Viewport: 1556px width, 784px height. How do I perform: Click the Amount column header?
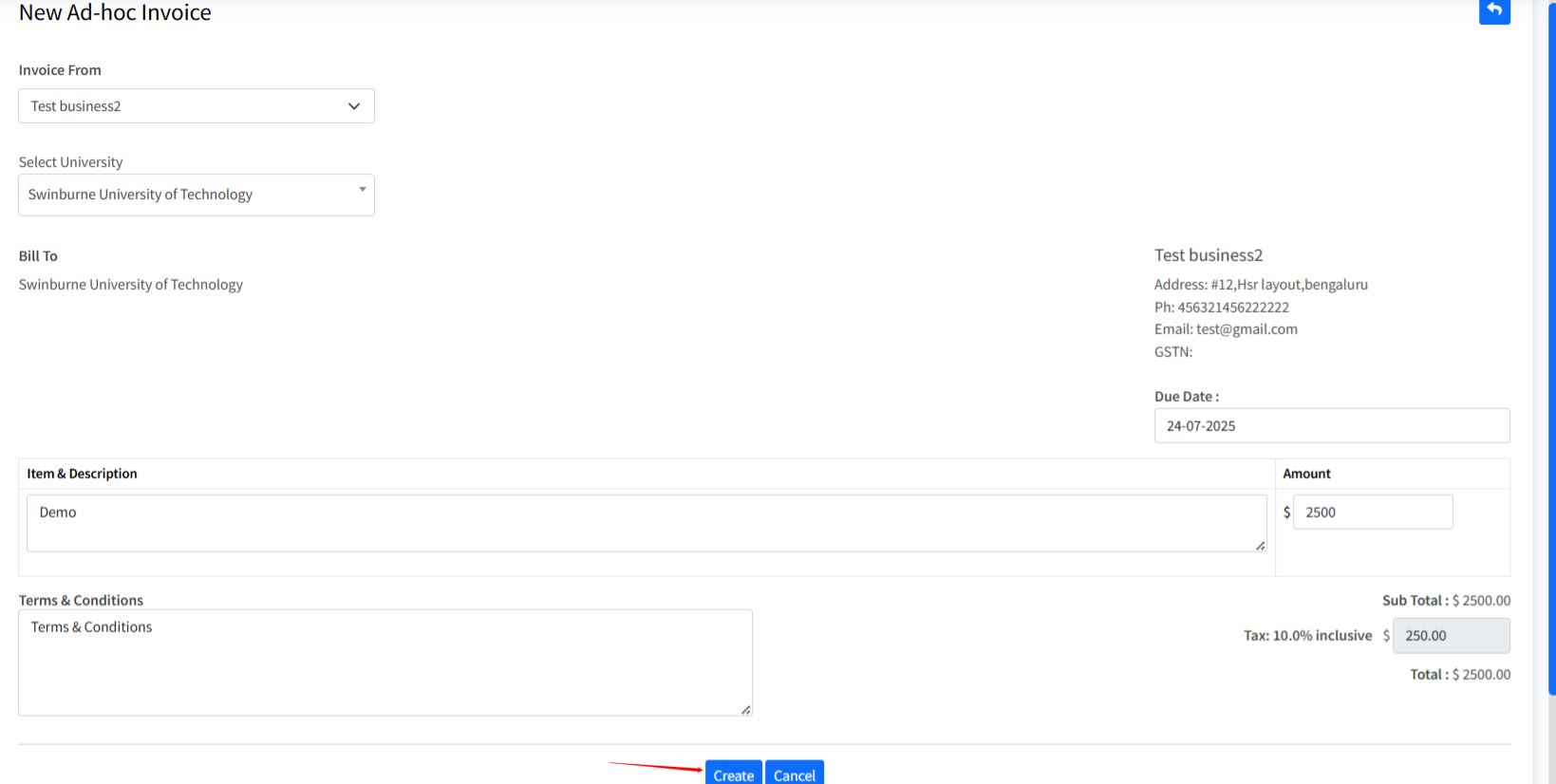coord(1306,474)
